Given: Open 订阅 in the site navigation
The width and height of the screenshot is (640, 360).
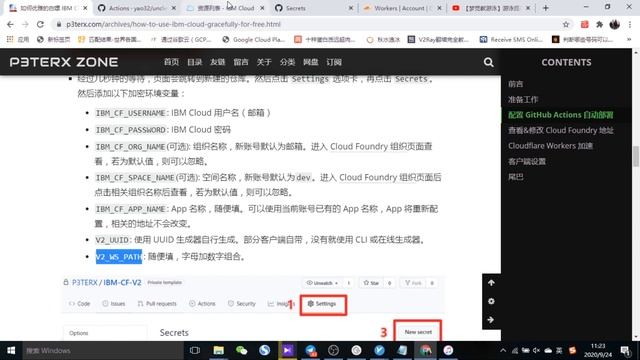Looking at the screenshot, I should coord(334,62).
